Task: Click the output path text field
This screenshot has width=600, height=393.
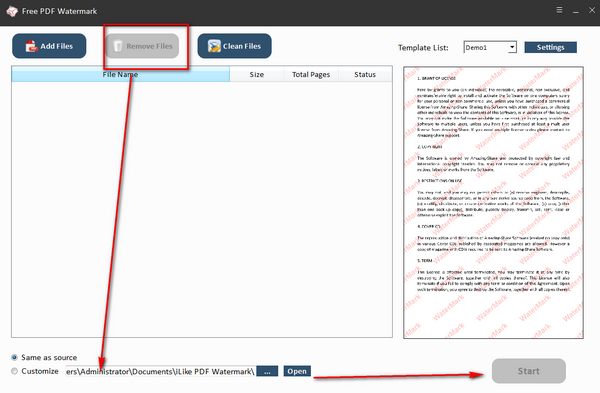Action: click(160, 371)
